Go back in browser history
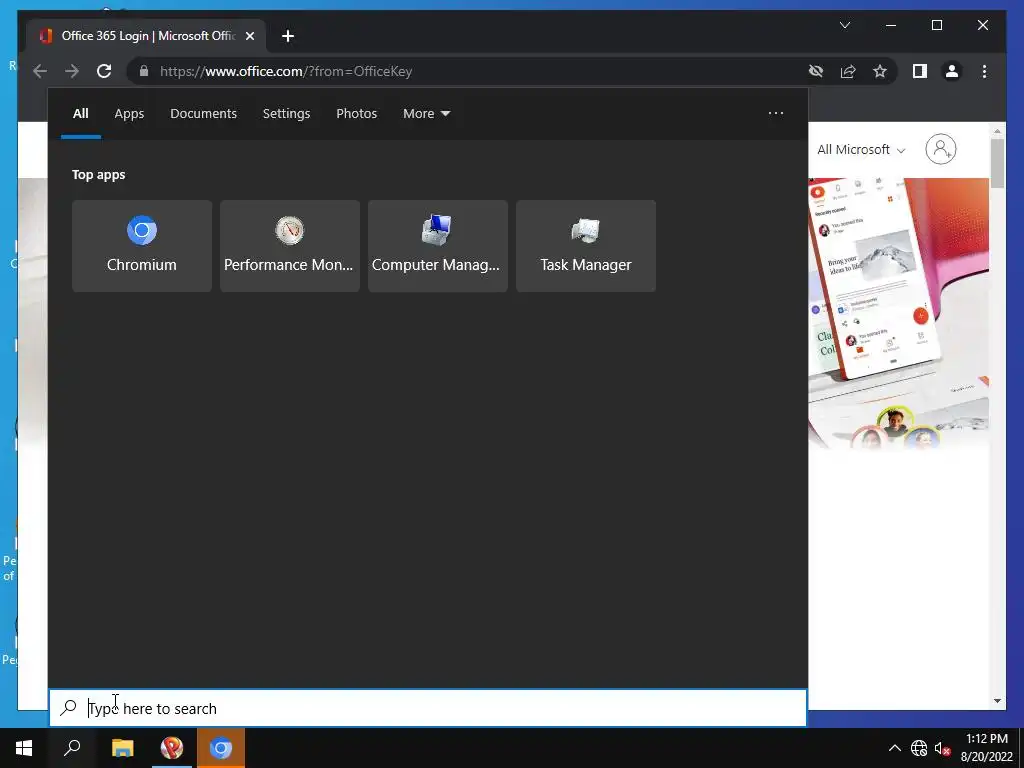1024x768 pixels. point(40,71)
